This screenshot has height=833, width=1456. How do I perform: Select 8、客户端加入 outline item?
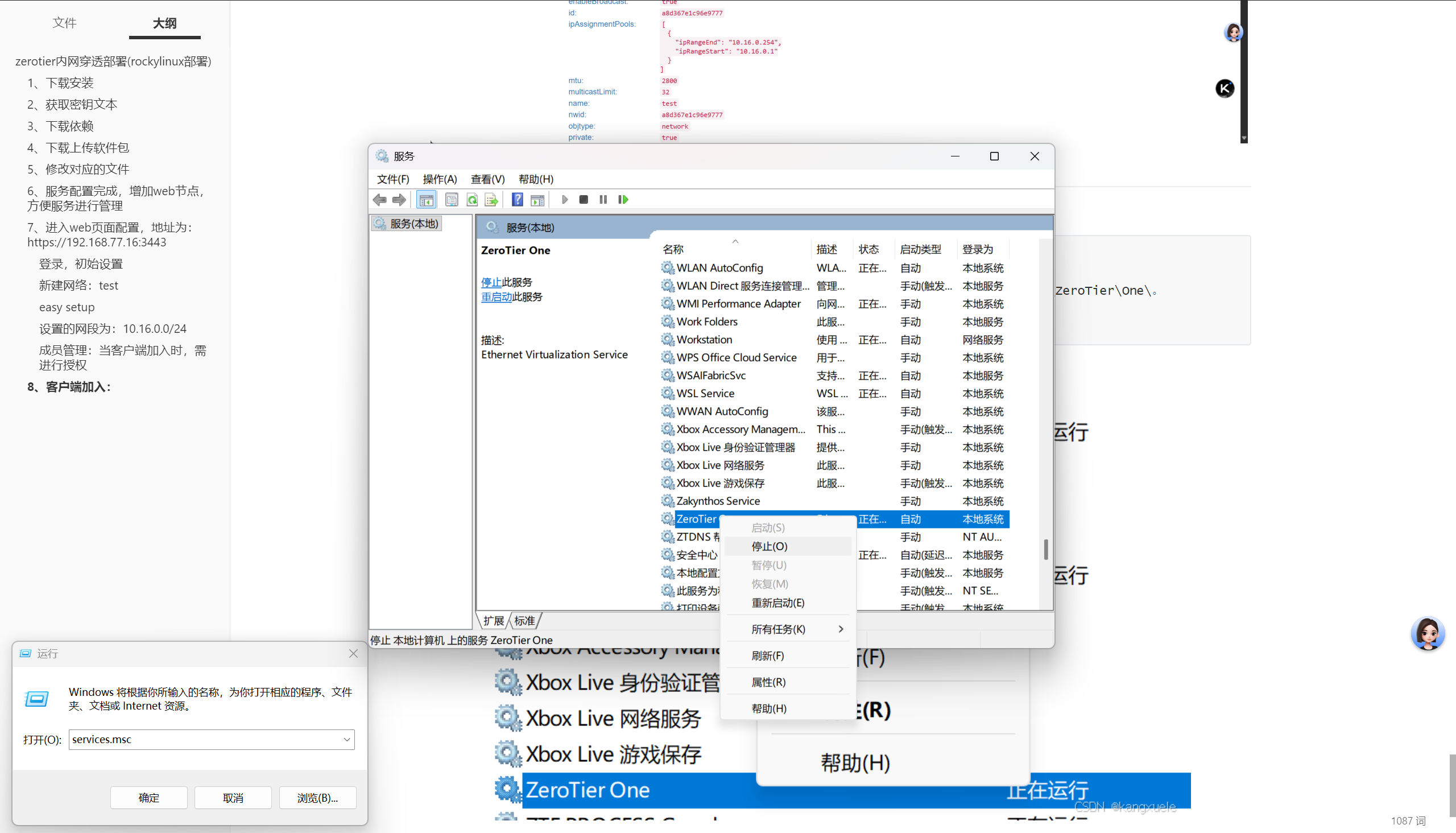pyautogui.click(x=69, y=387)
